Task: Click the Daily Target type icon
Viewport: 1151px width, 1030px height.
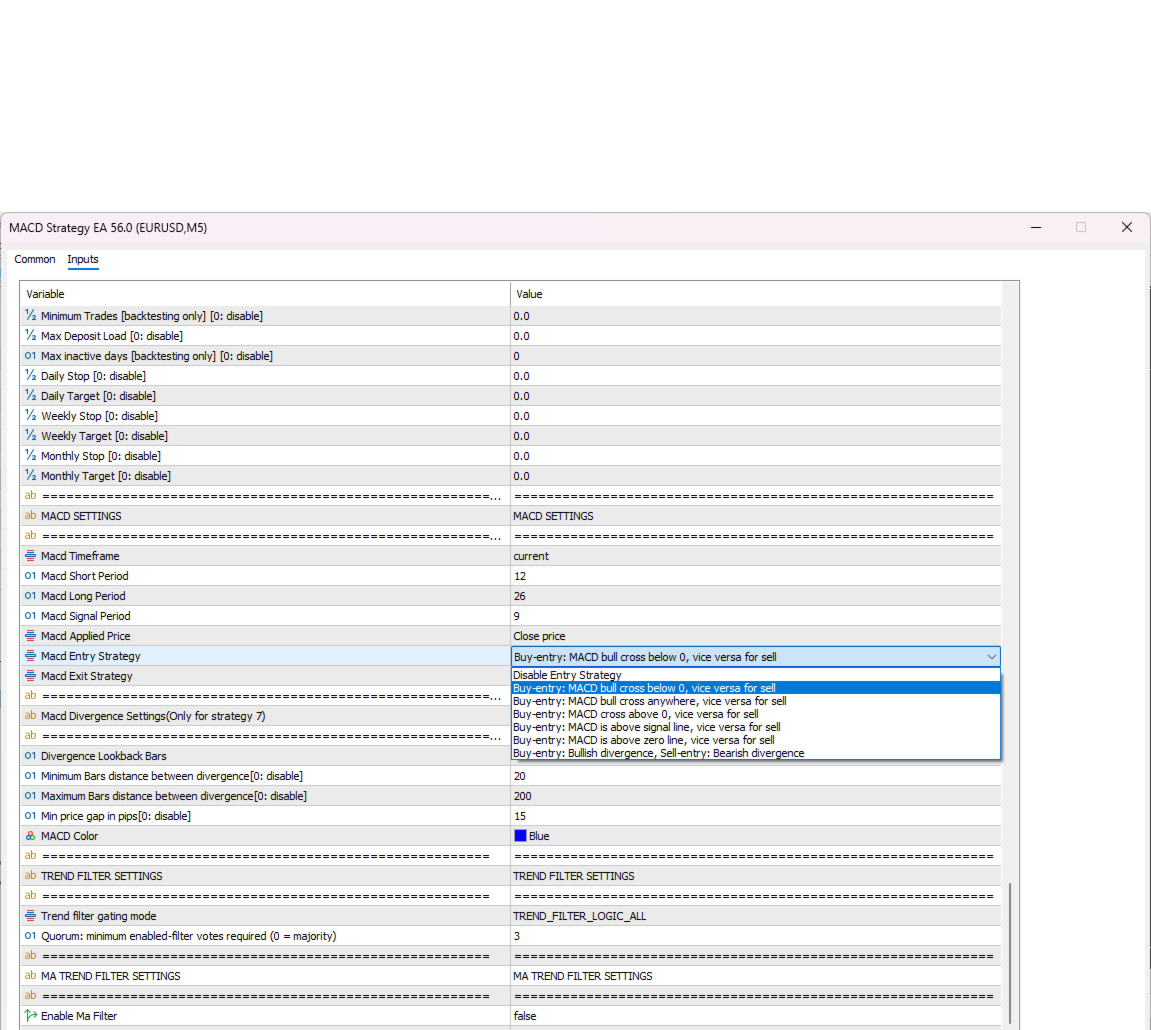Action: click(x=30, y=395)
